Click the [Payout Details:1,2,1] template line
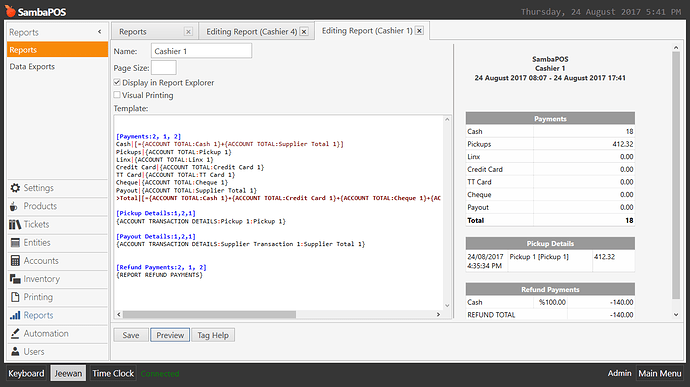 click(x=156, y=236)
